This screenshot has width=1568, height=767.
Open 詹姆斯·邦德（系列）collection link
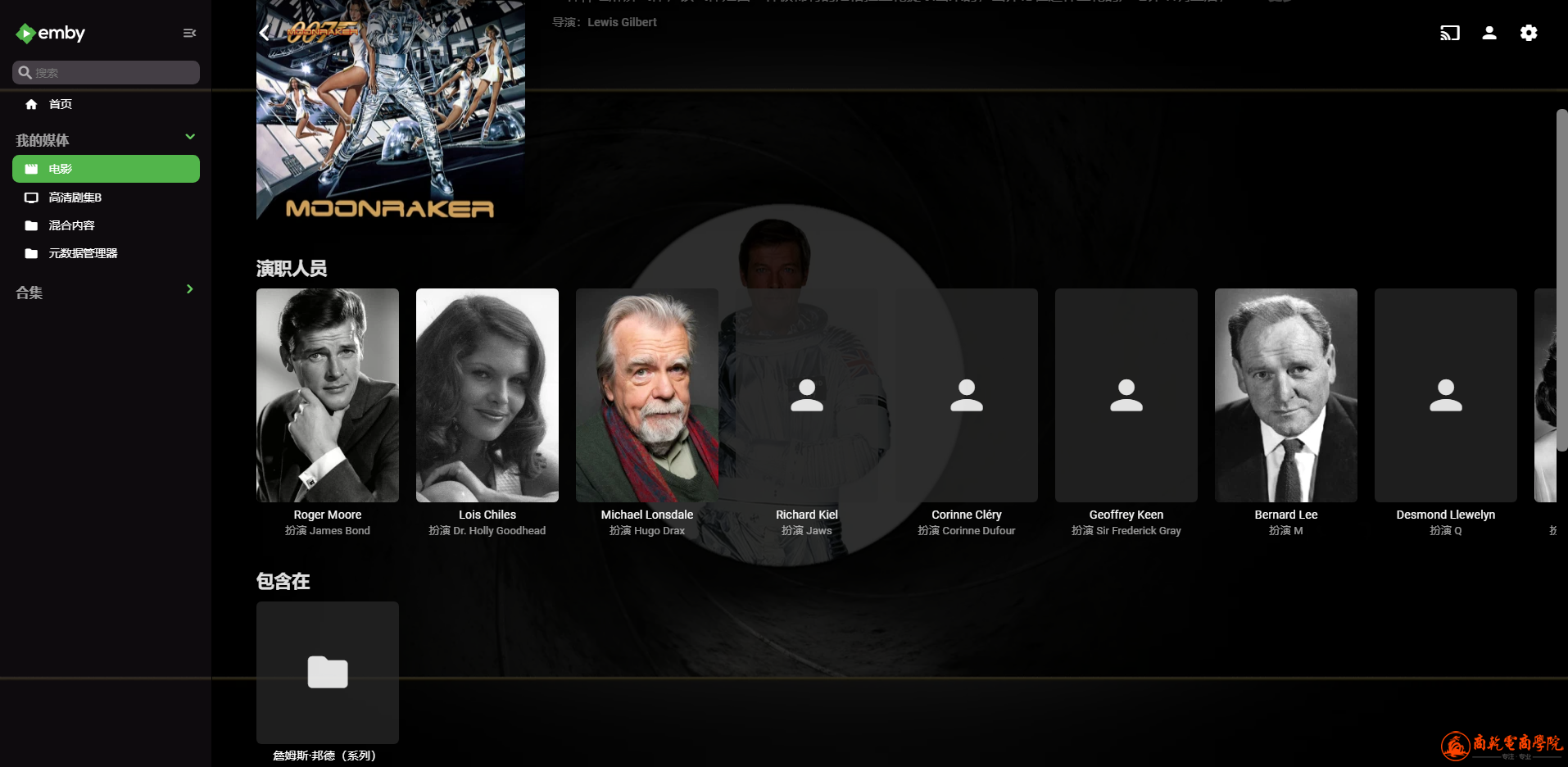(324, 756)
